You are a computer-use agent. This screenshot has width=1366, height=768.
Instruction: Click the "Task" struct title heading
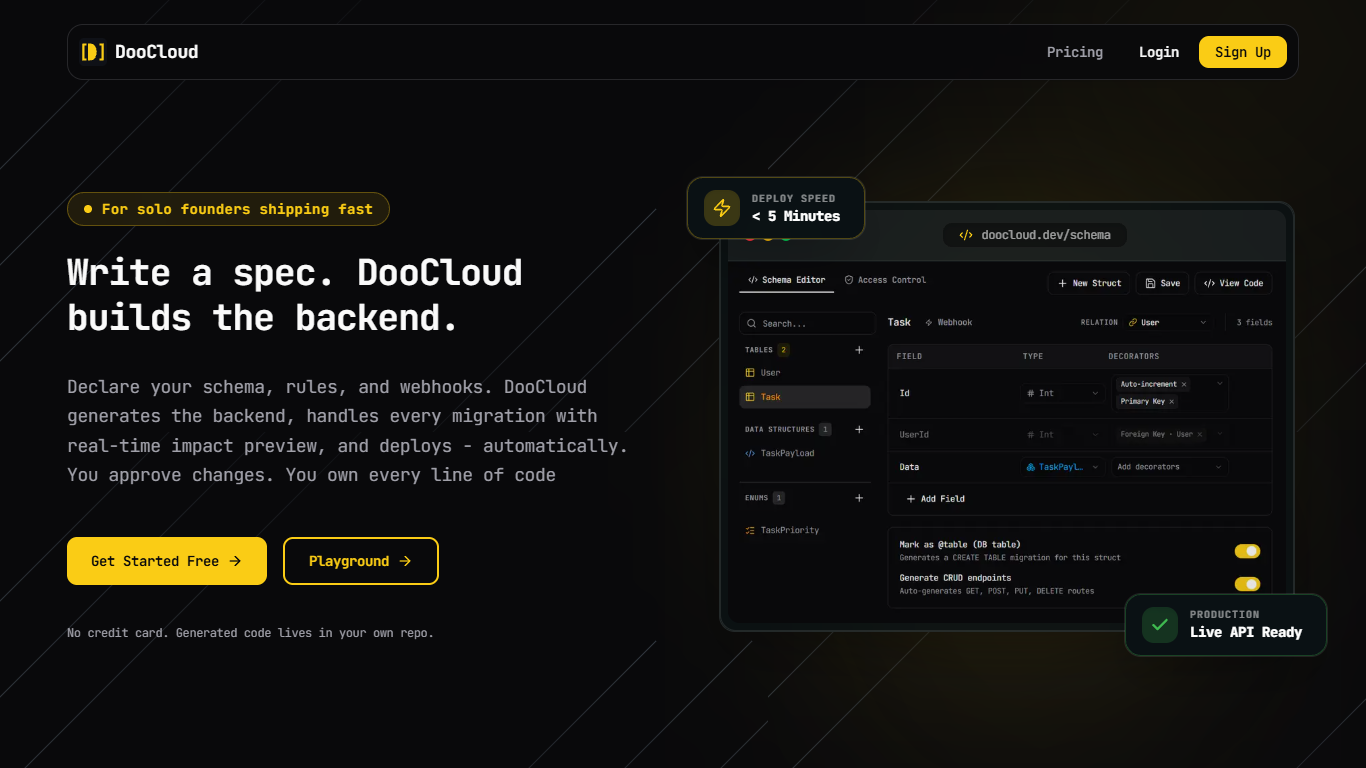point(899,323)
